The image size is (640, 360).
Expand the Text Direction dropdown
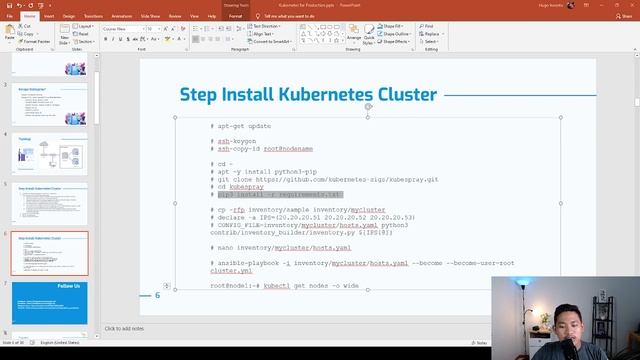point(264,26)
